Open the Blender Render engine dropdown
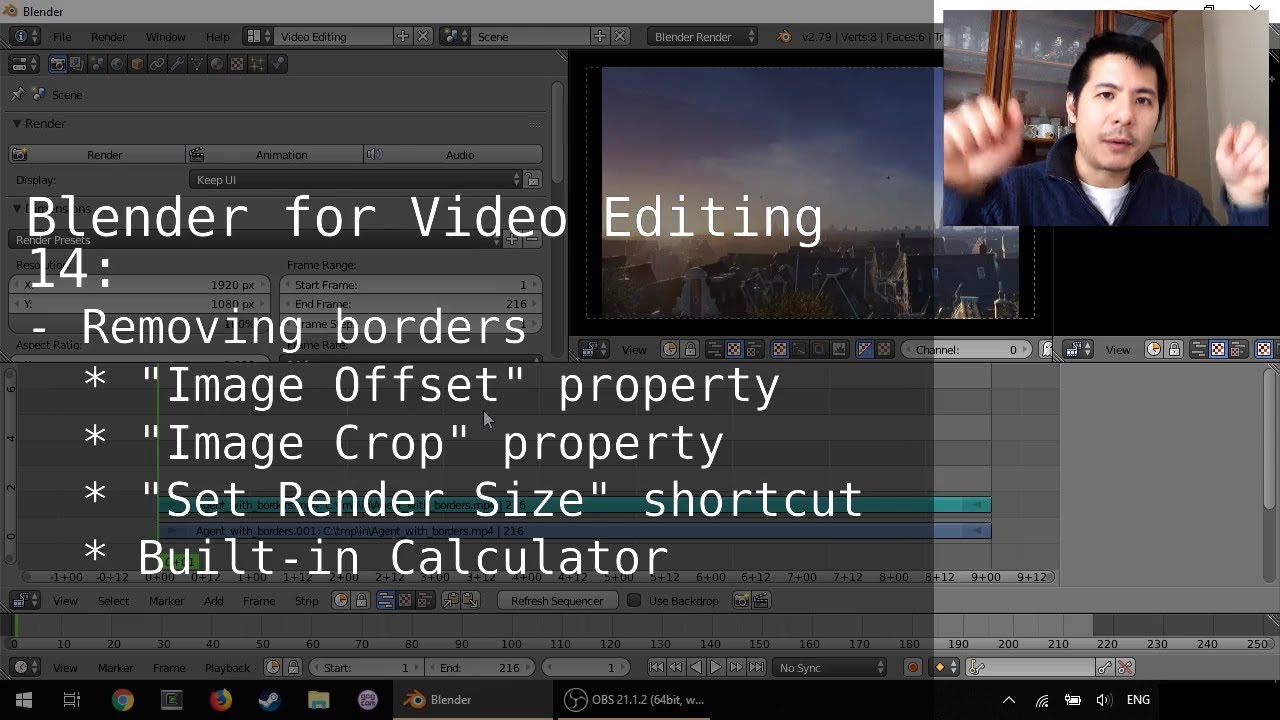This screenshot has width=1280, height=720. (x=701, y=36)
